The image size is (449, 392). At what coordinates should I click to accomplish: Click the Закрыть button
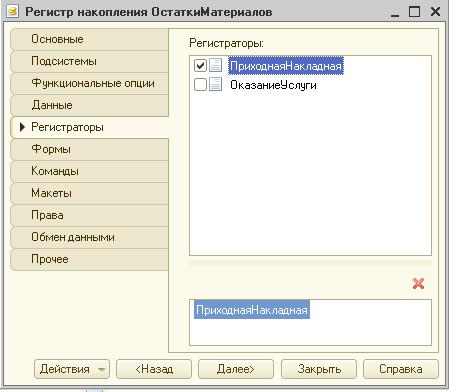point(319,369)
